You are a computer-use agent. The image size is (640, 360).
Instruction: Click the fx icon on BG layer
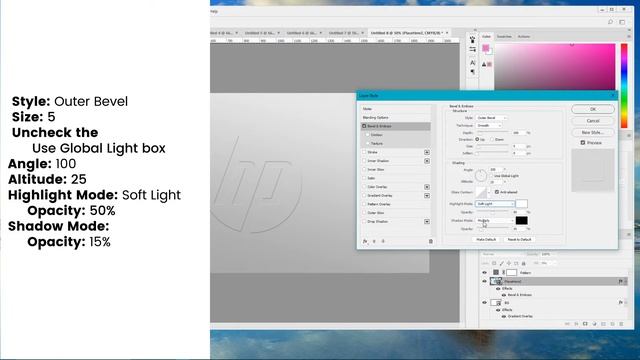coord(620,302)
